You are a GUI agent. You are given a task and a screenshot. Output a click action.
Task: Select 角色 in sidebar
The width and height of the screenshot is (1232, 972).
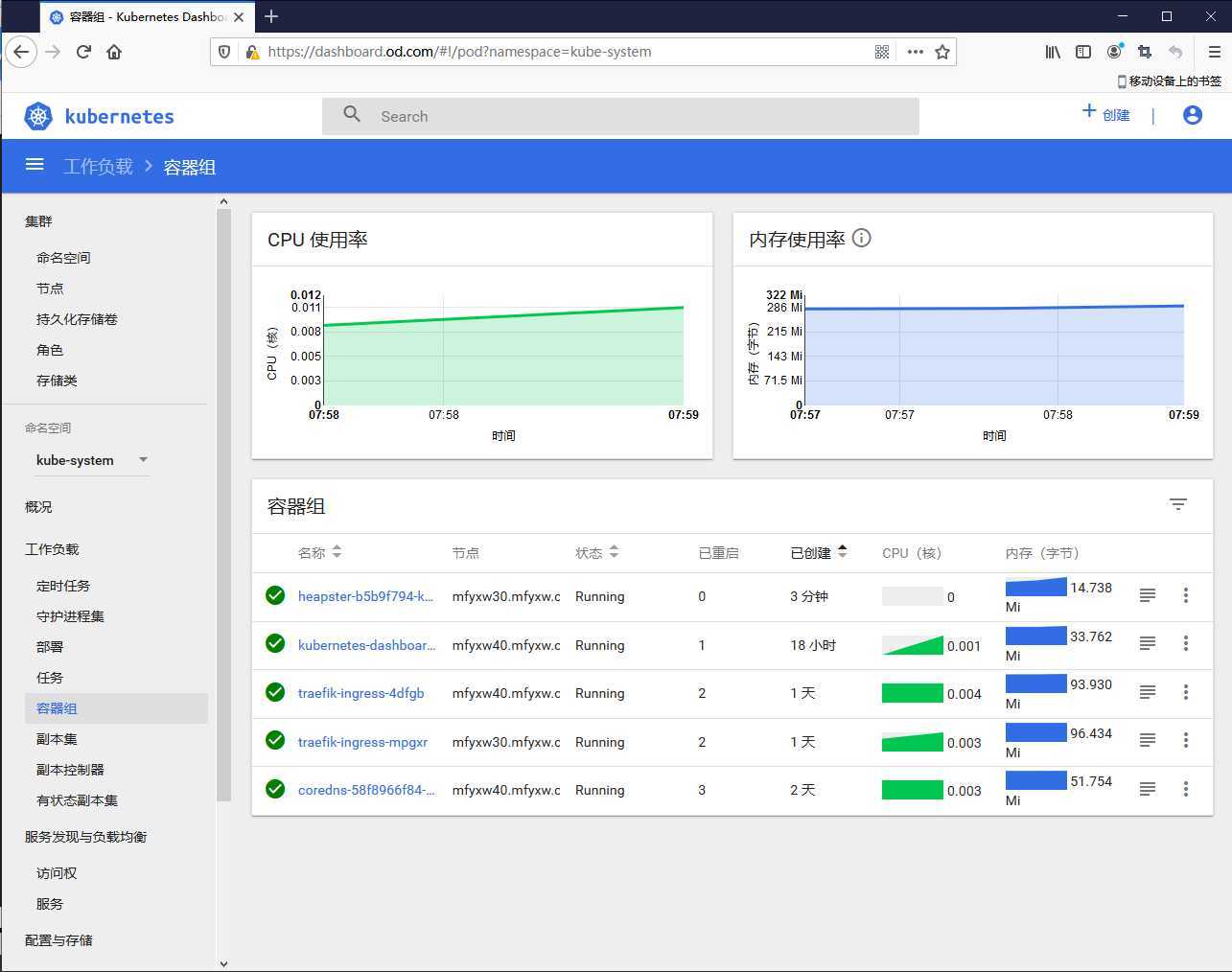(x=50, y=350)
